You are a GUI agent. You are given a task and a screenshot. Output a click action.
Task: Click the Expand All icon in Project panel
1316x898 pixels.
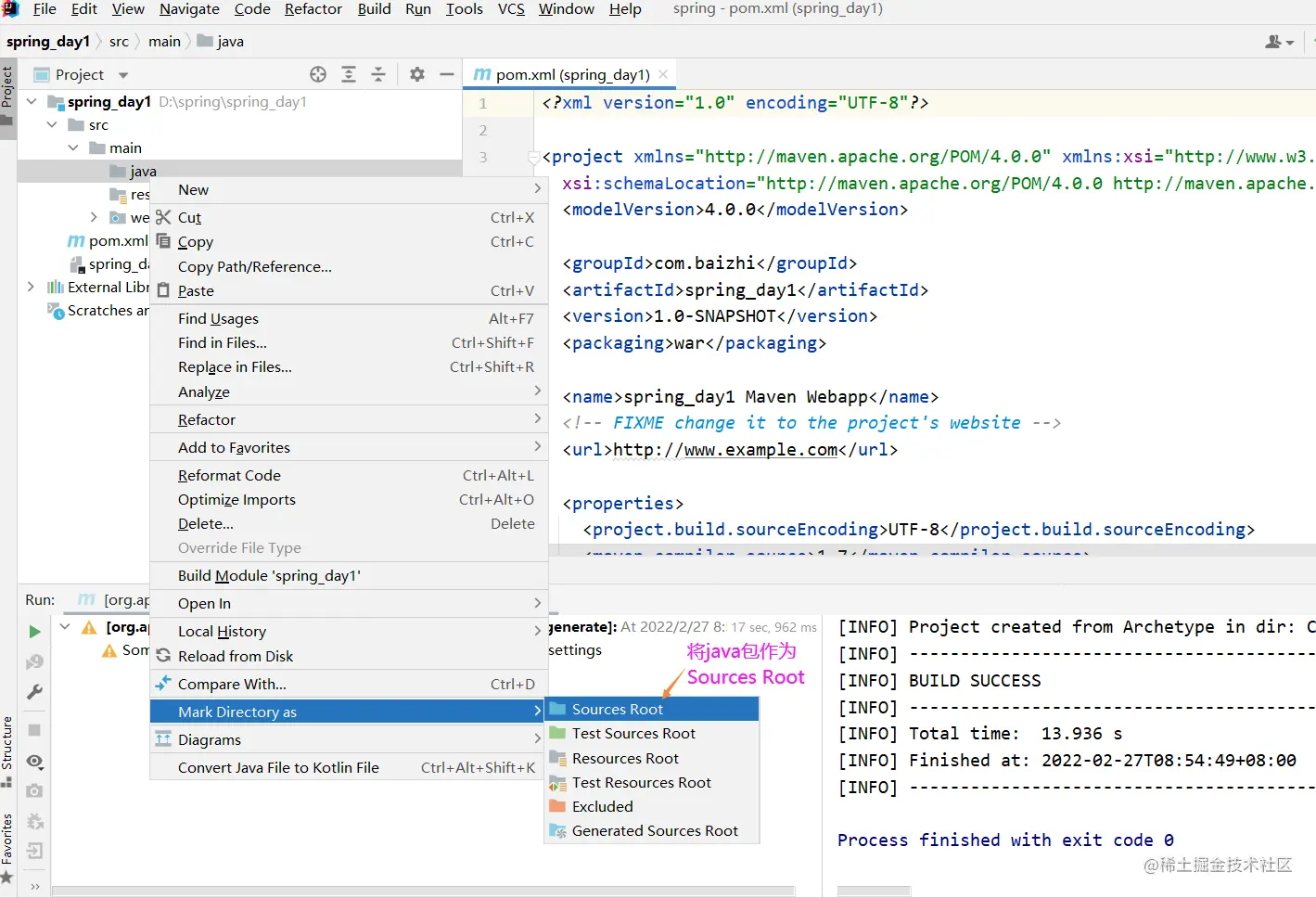[x=349, y=74]
